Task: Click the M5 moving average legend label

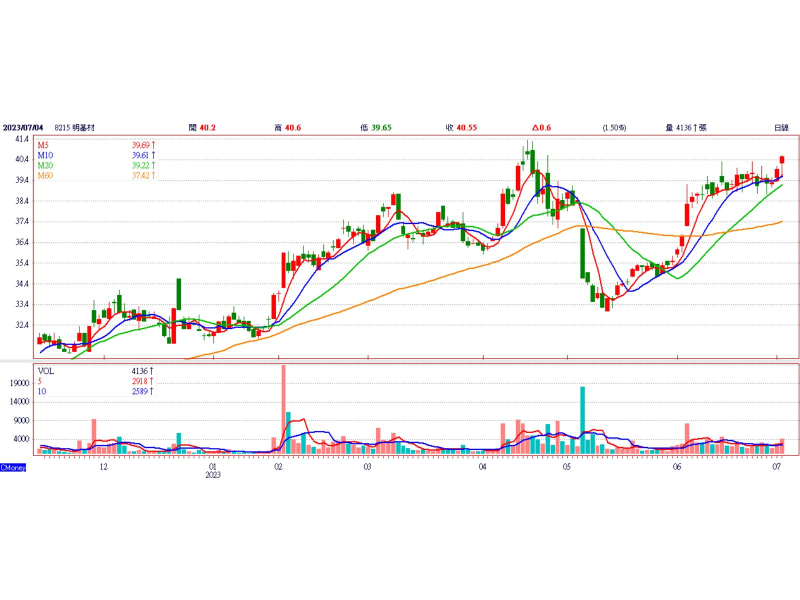Action: 43,146
